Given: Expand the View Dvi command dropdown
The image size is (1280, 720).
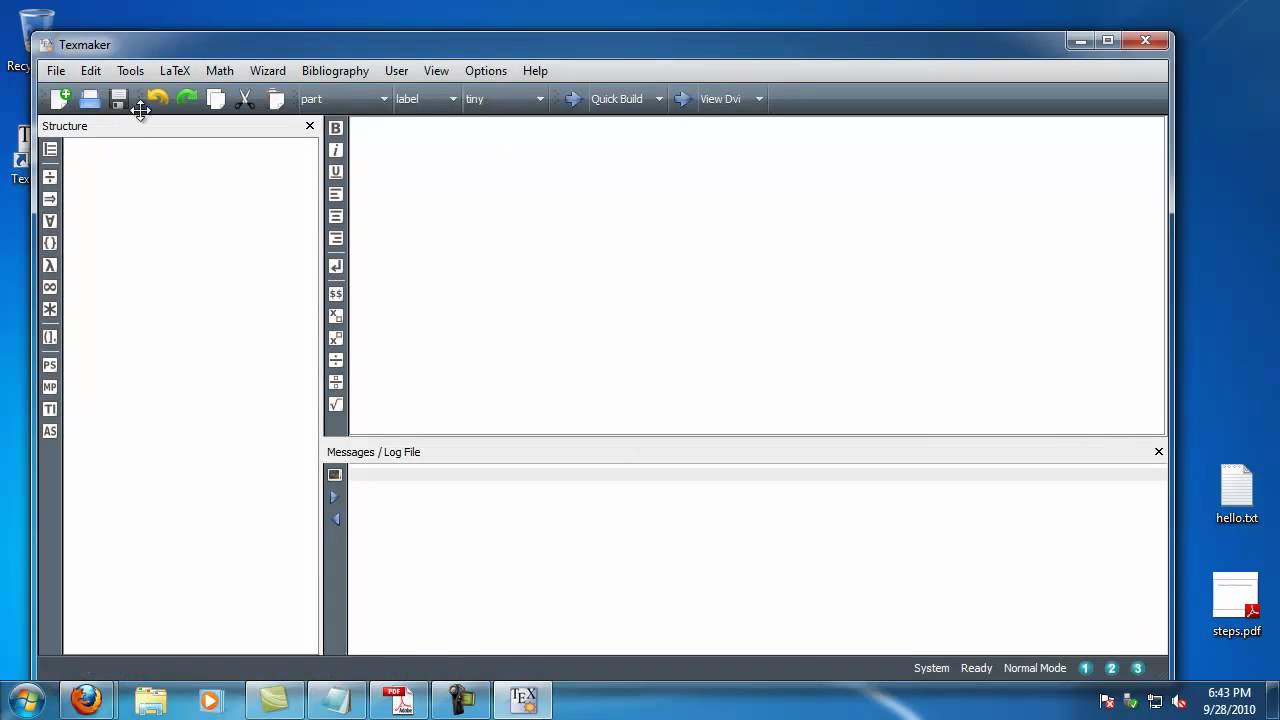Looking at the screenshot, I should [759, 98].
